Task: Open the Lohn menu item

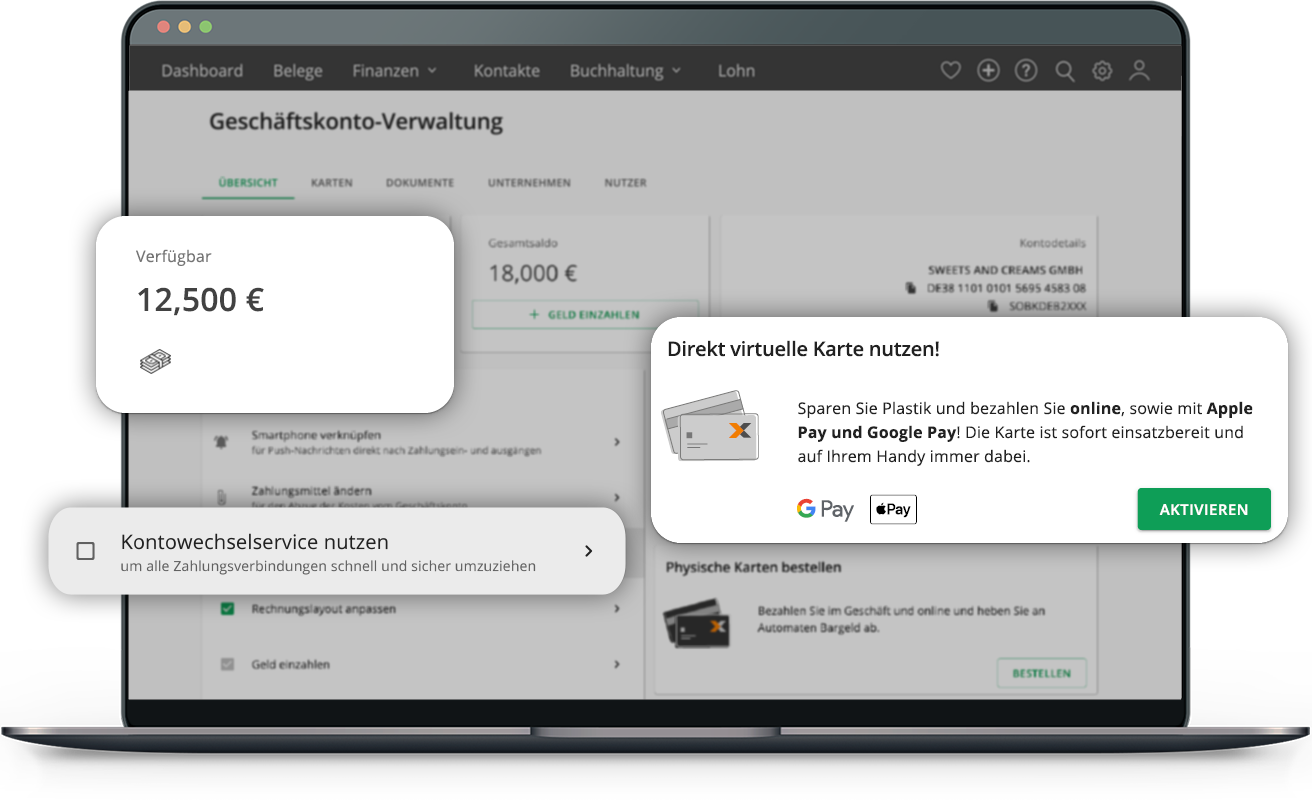Action: pos(736,71)
